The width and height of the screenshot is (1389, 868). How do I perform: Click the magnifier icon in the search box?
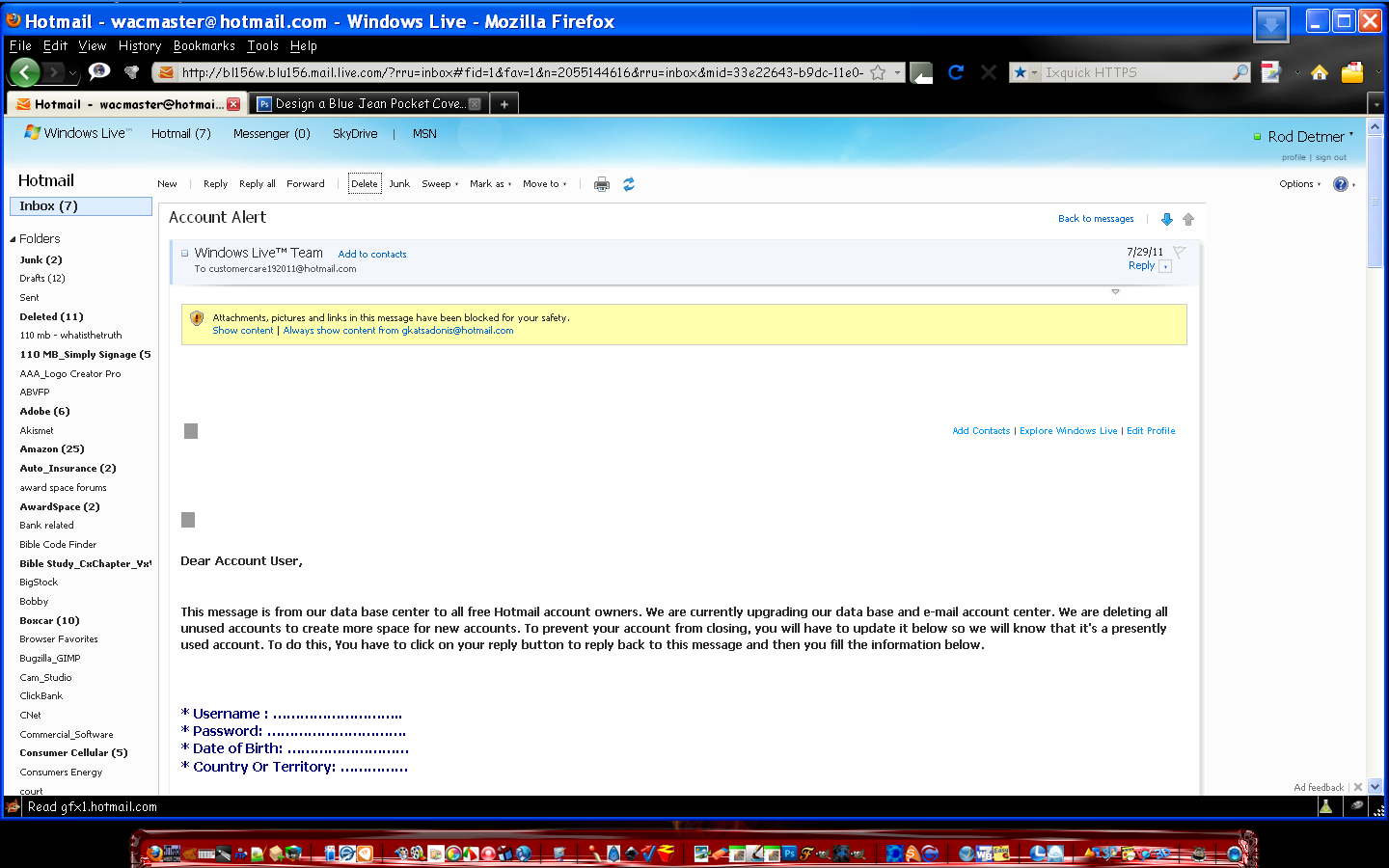pyautogui.click(x=1240, y=72)
